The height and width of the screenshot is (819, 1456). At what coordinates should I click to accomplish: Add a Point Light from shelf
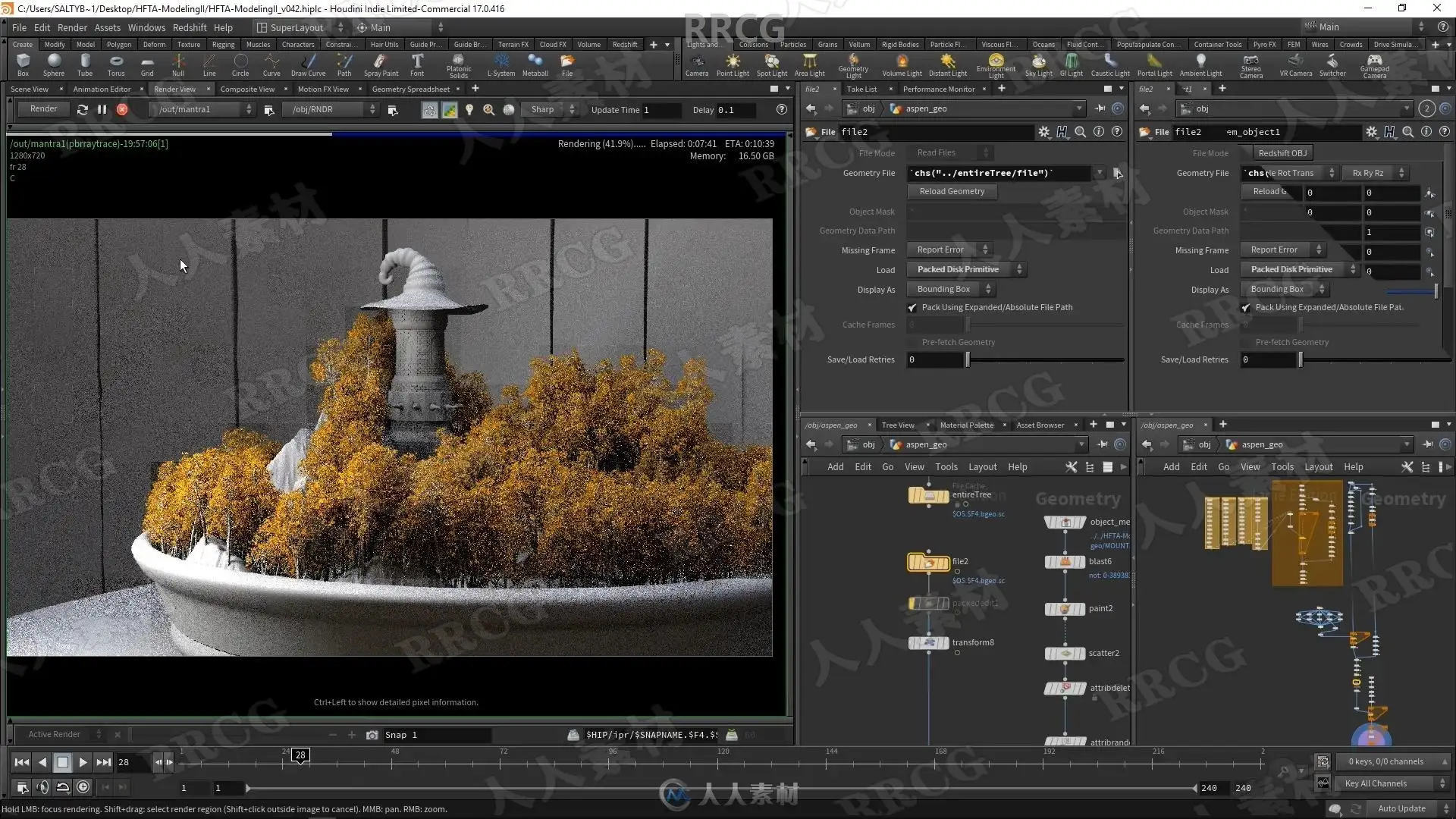click(733, 64)
